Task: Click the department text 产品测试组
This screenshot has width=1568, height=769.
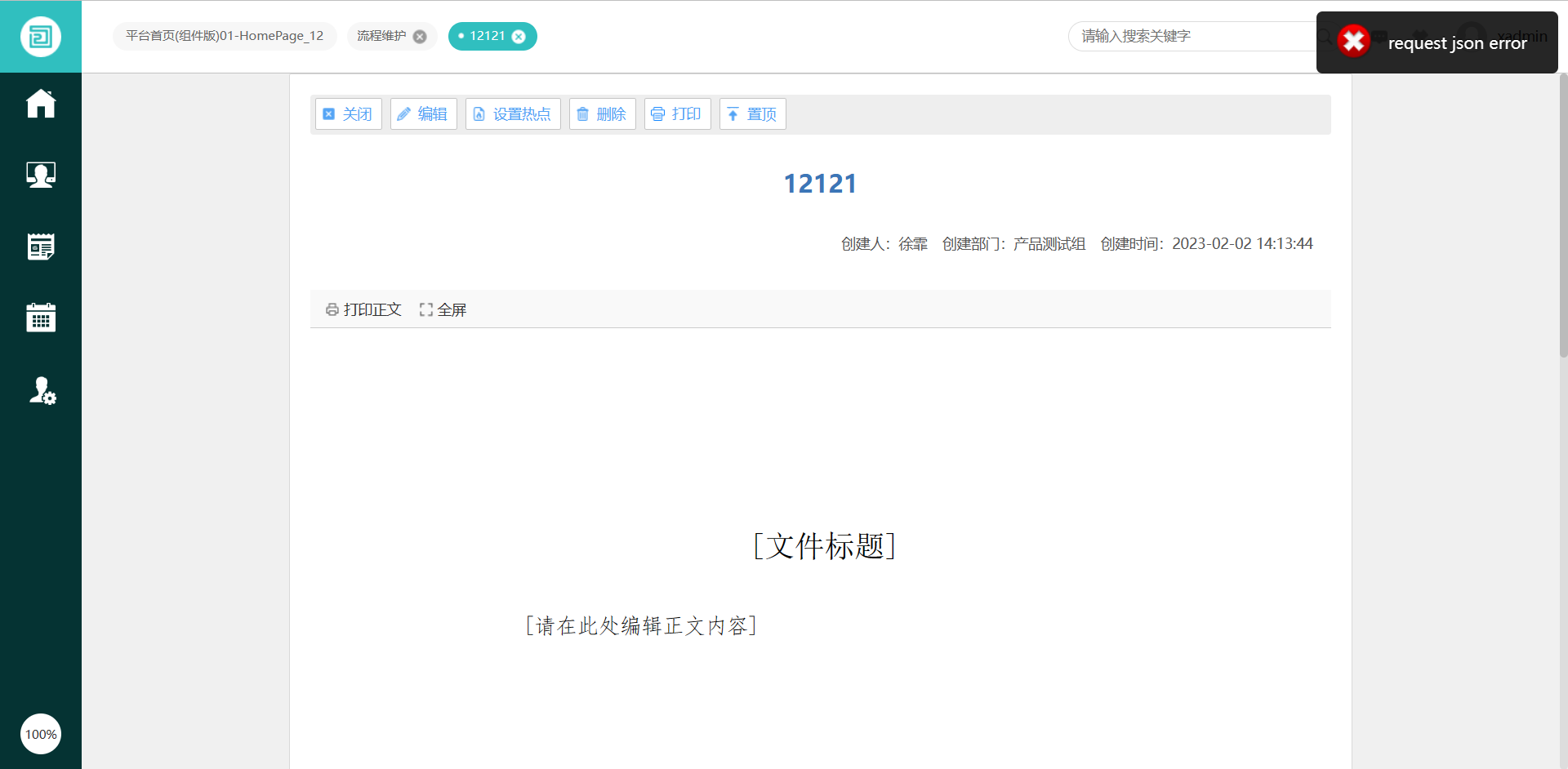Action: 1049,243
